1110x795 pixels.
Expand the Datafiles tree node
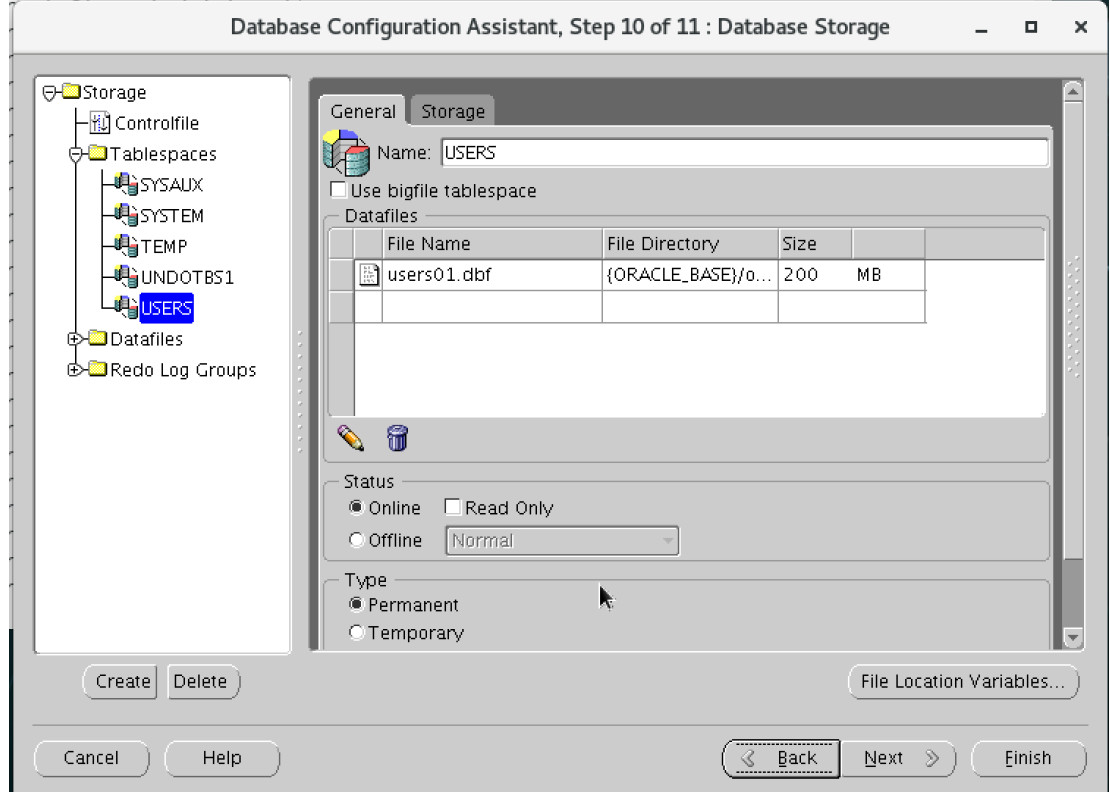pos(73,339)
